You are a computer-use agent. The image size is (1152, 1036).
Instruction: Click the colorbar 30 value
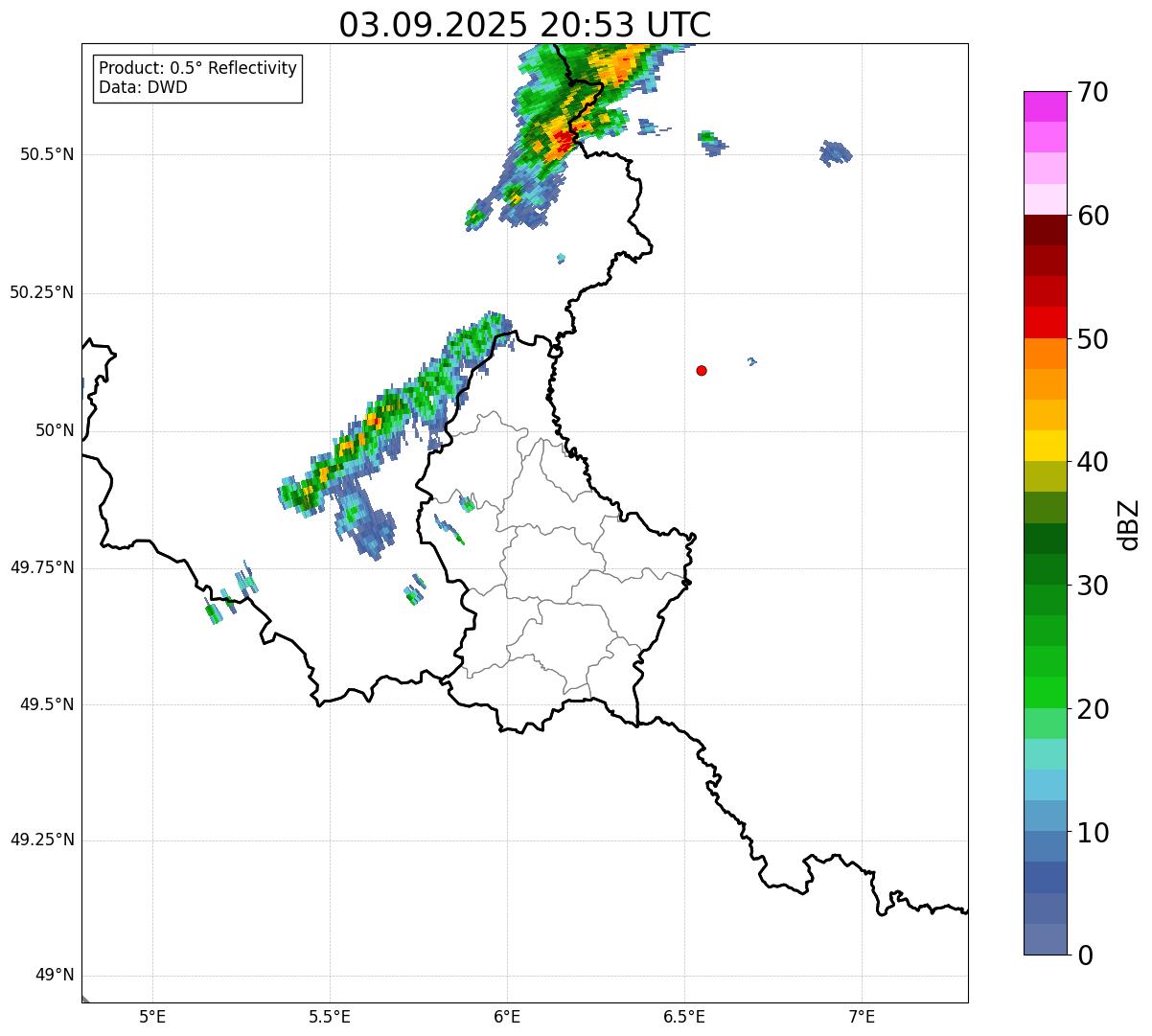(1093, 586)
